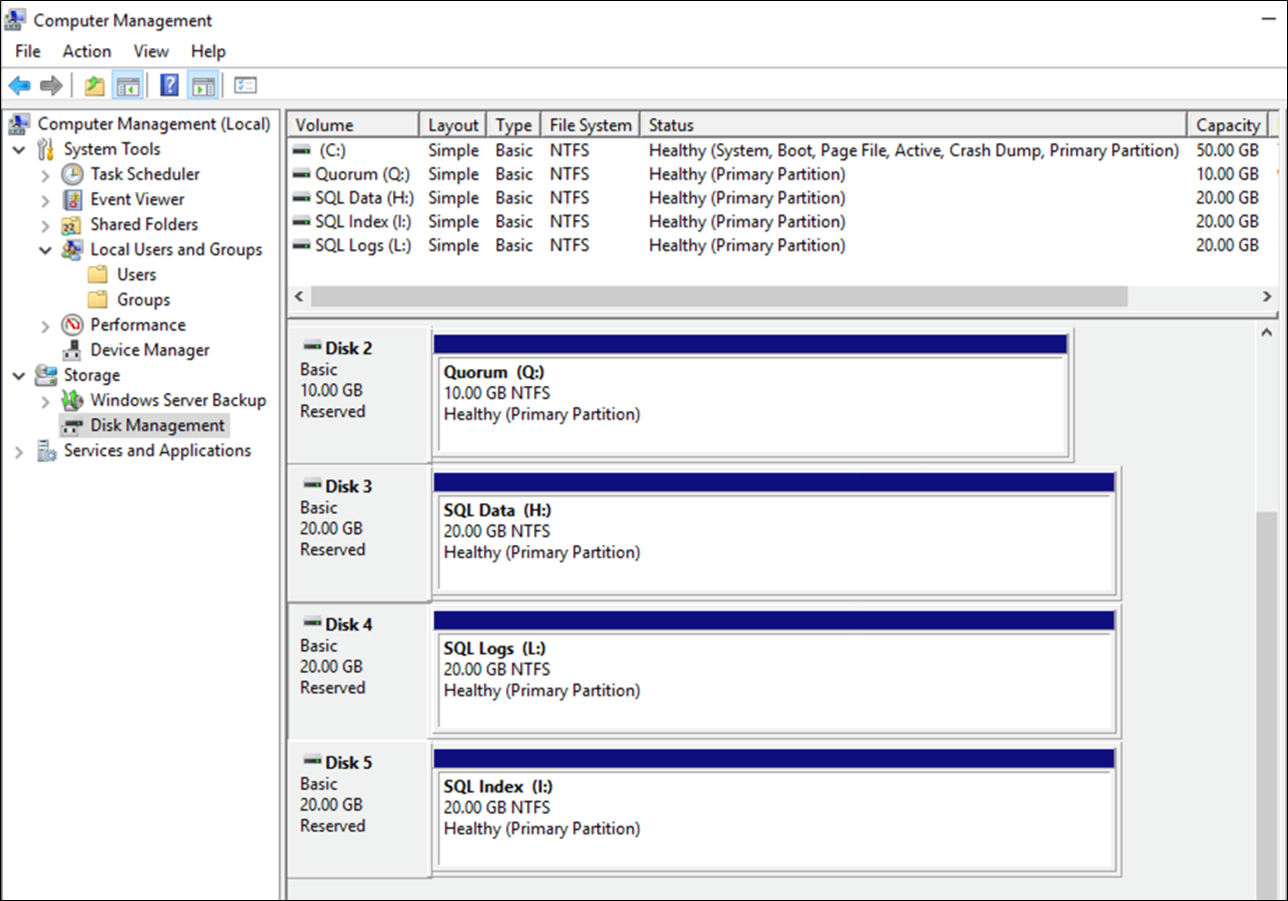Screen dimensions: 1288x901
Task: Click the Back navigation arrow in the toolbar
Action: [x=18, y=85]
